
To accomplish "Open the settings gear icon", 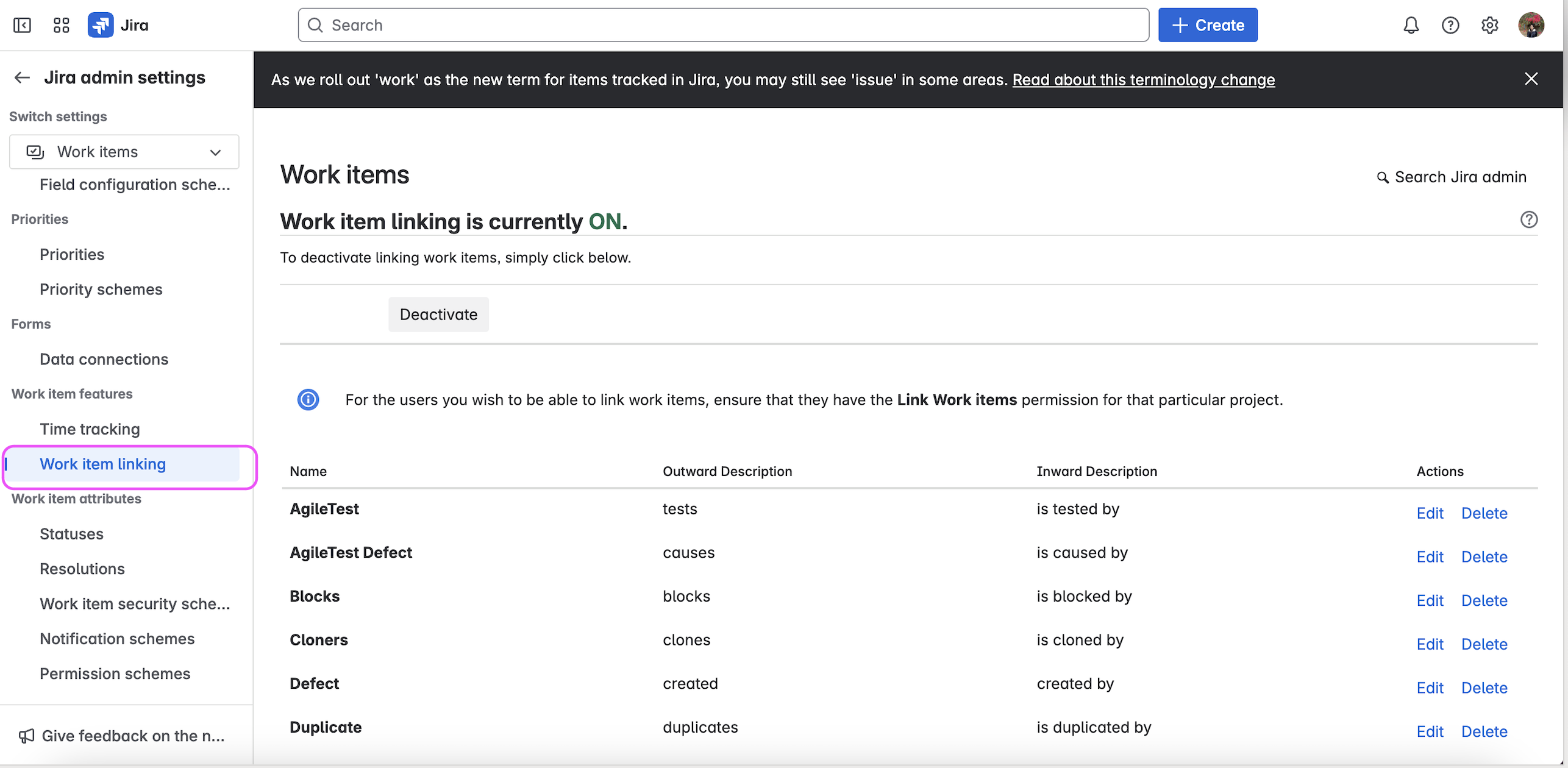I will 1489,25.
